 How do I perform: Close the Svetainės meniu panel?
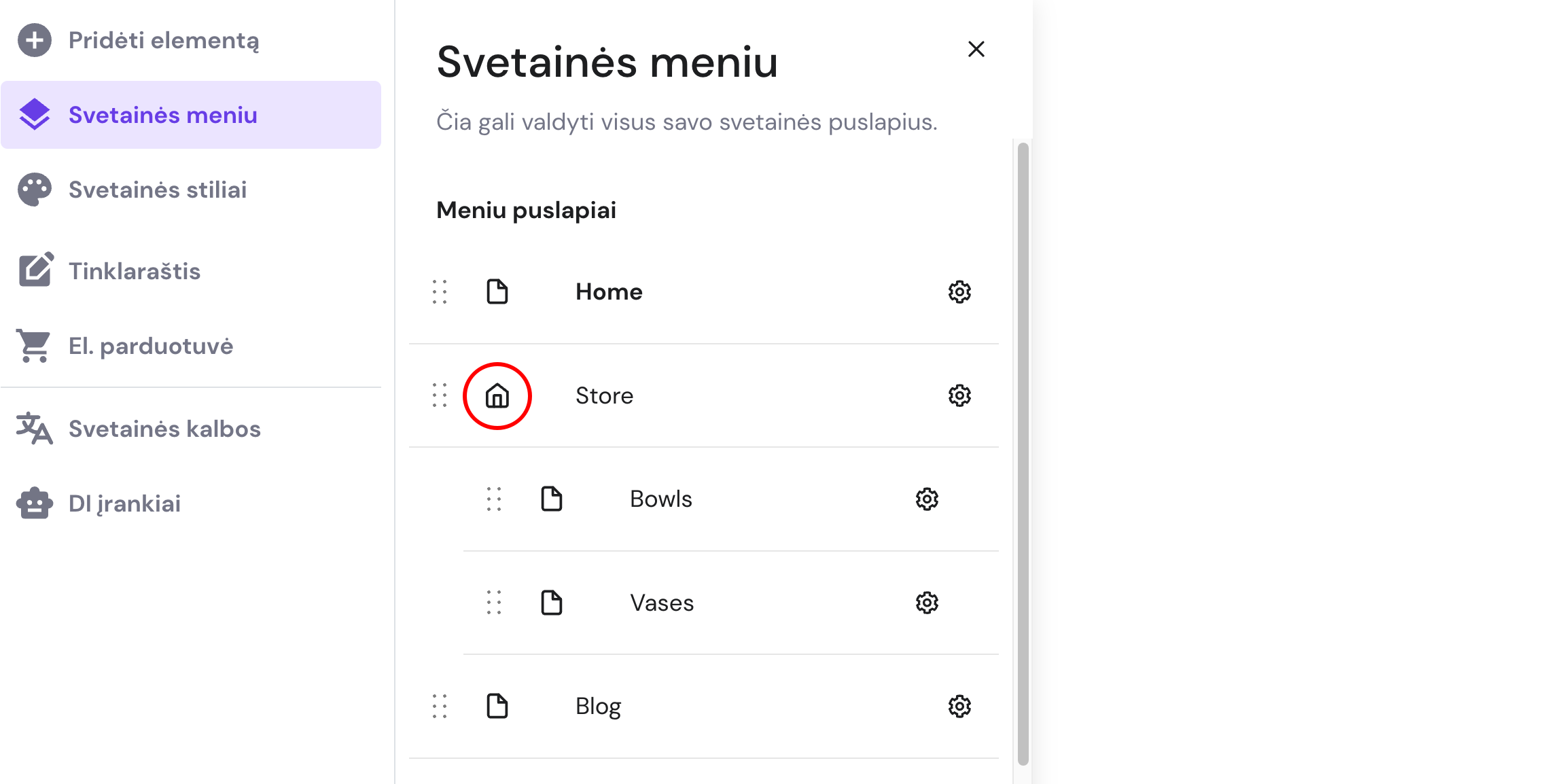976,49
